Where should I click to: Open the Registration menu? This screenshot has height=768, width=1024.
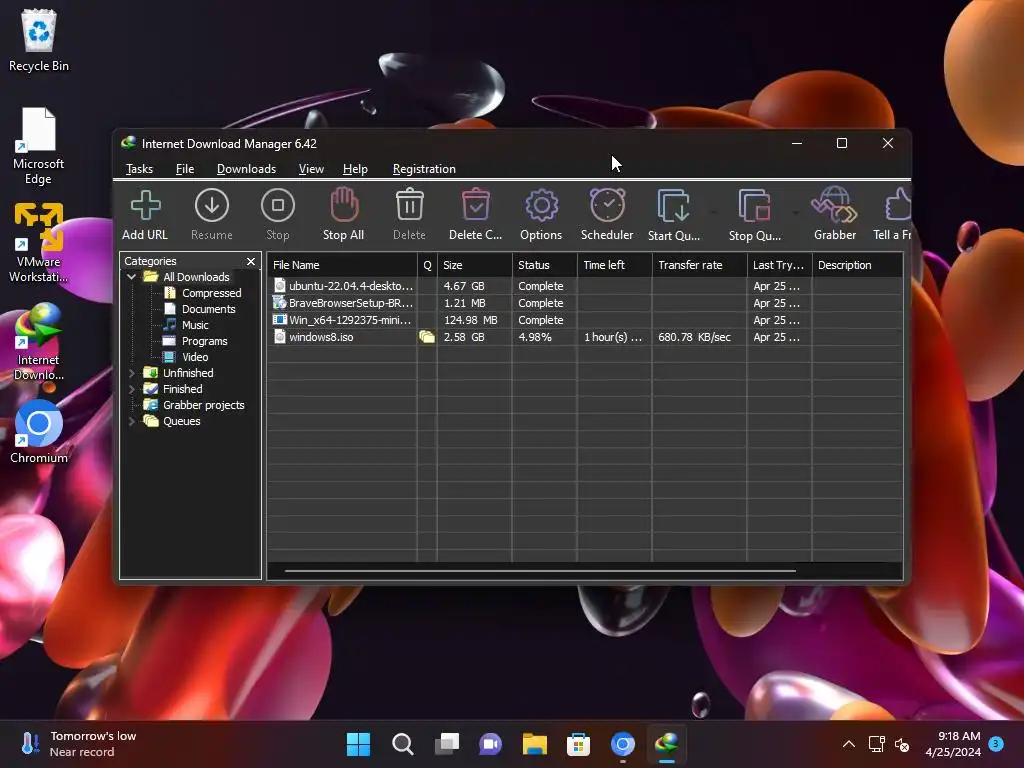(424, 169)
